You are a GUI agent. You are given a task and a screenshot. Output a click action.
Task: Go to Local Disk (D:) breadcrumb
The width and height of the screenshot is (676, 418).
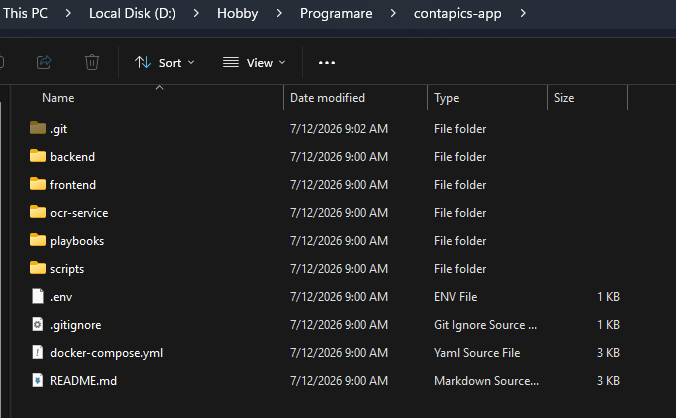point(132,13)
